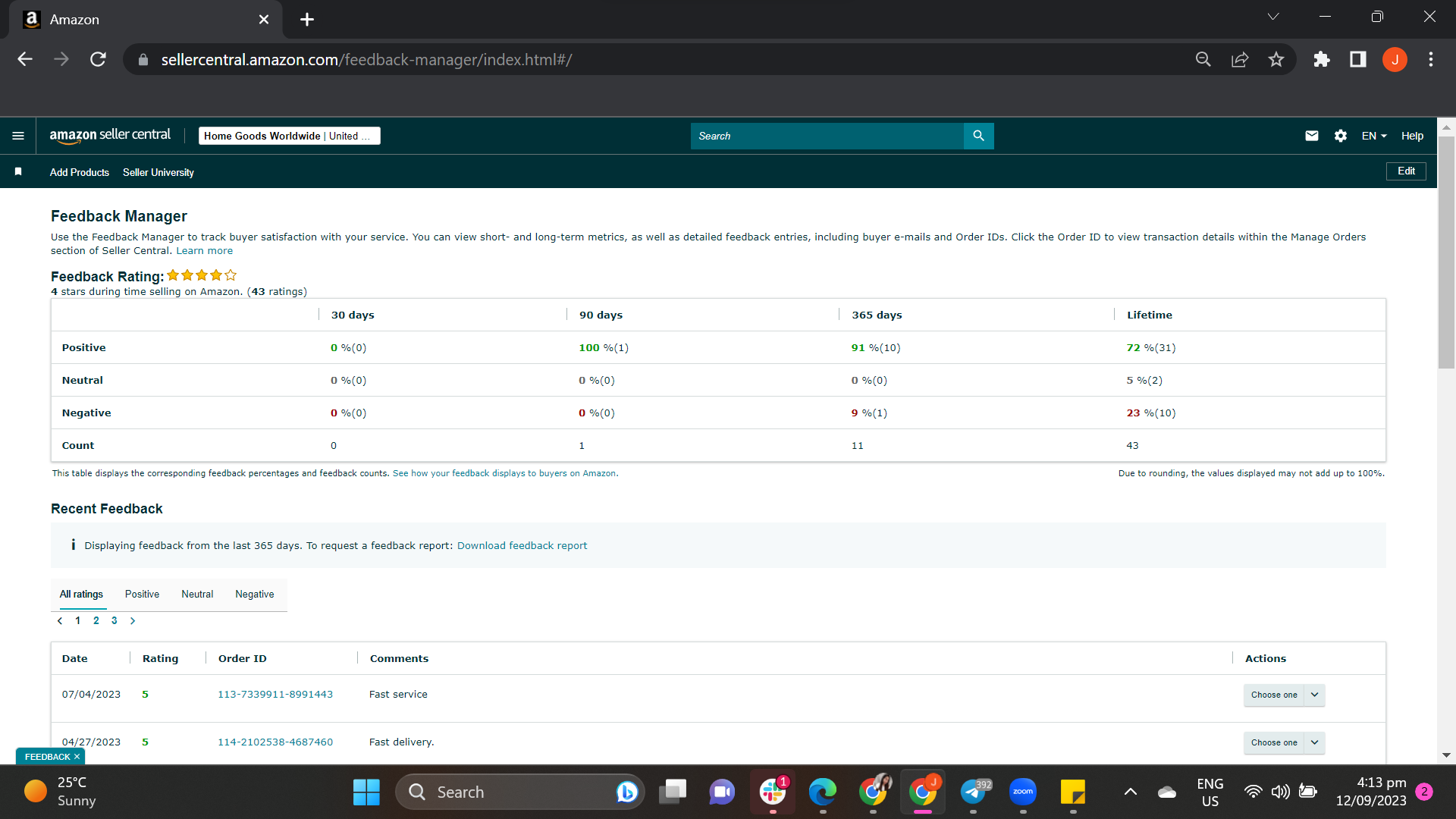Open the Seller Central hamburger menu
1456x819 pixels.
tap(18, 136)
